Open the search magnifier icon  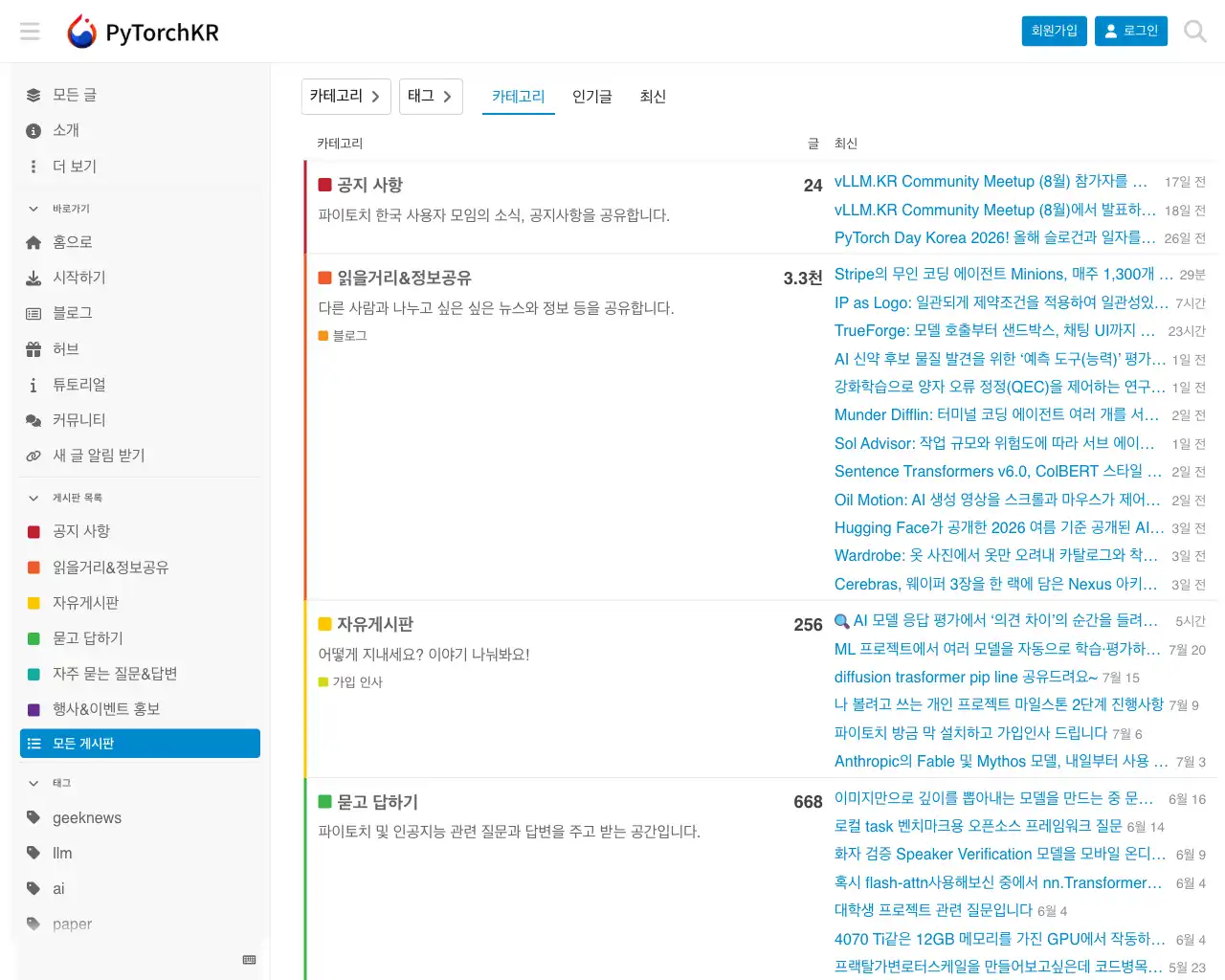(x=1194, y=32)
